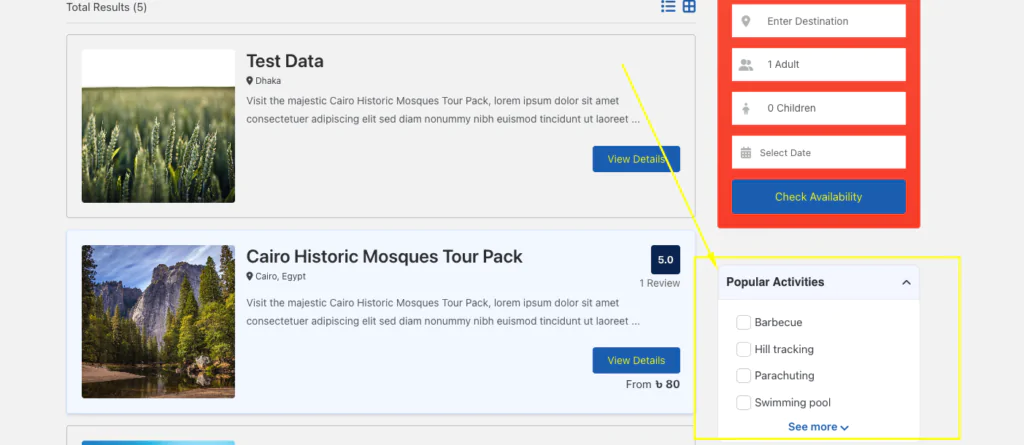Click the Popular Activities heading text

coord(775,282)
